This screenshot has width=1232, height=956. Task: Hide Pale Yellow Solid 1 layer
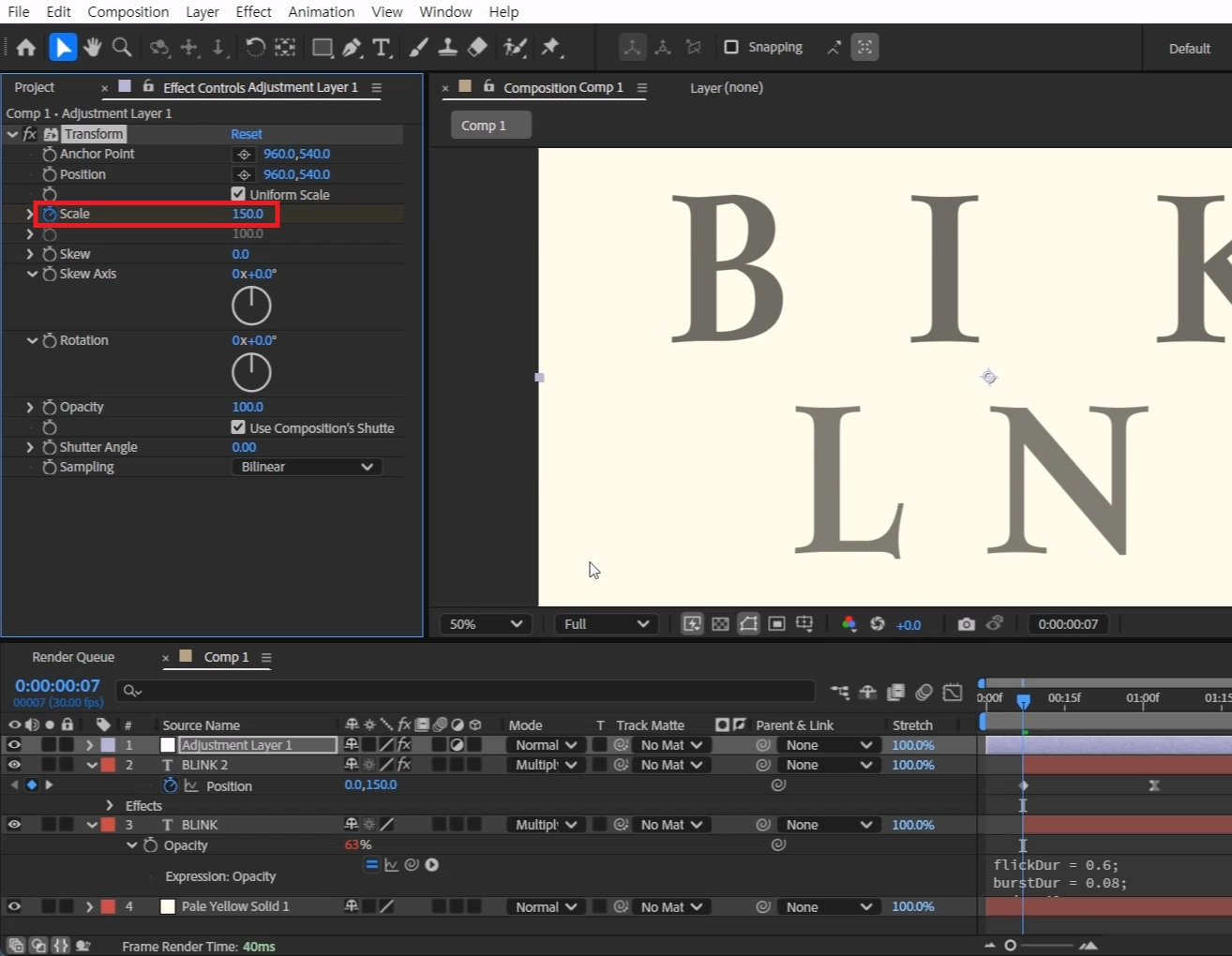point(14,907)
